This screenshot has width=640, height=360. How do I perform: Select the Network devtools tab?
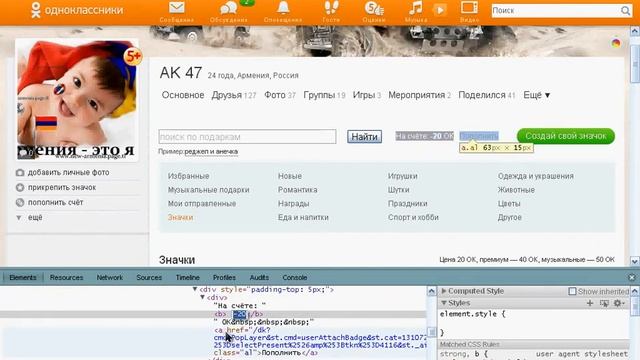(x=109, y=278)
